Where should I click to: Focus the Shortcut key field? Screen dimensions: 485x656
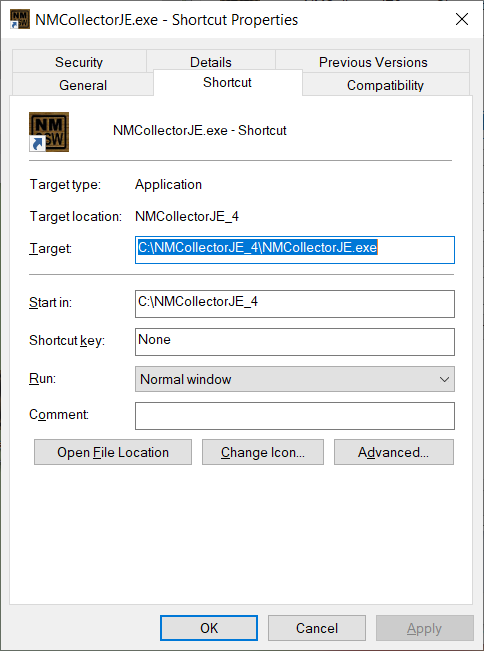coord(295,342)
